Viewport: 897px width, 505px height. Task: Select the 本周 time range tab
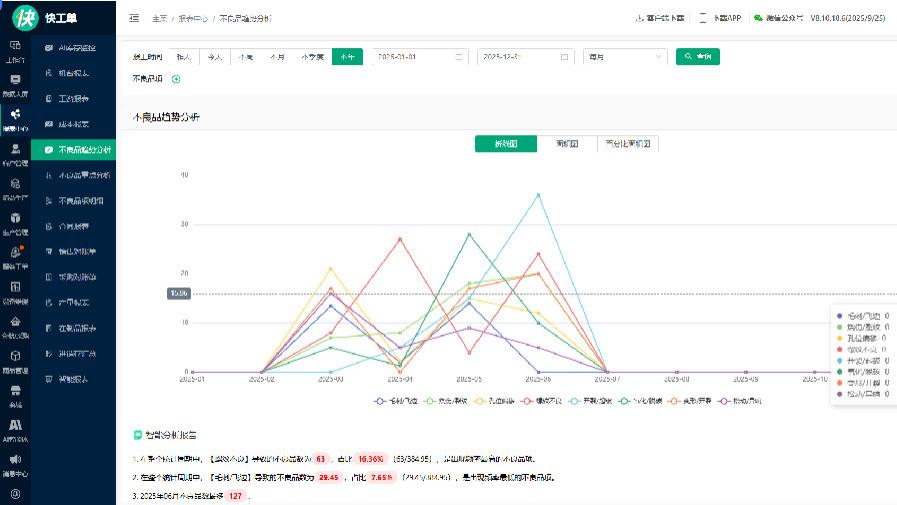246,57
